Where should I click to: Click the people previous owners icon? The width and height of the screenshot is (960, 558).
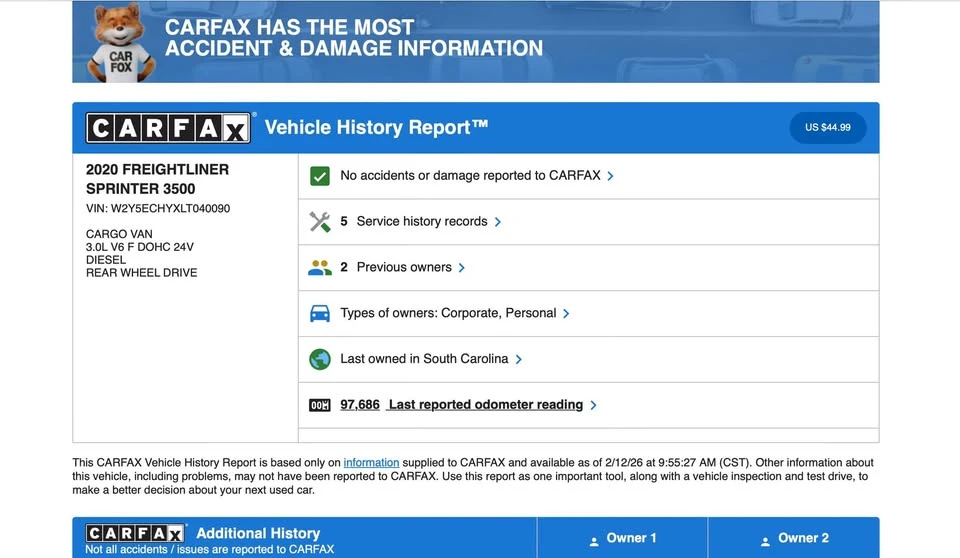(320, 268)
